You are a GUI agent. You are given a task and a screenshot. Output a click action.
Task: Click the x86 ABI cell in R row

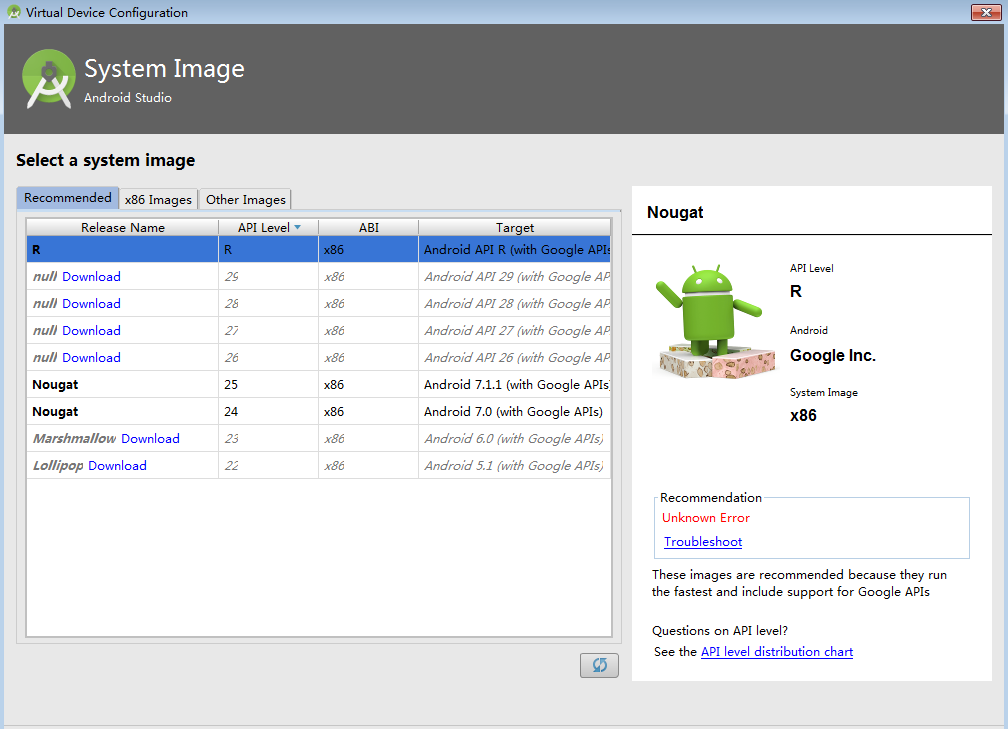(x=368, y=249)
